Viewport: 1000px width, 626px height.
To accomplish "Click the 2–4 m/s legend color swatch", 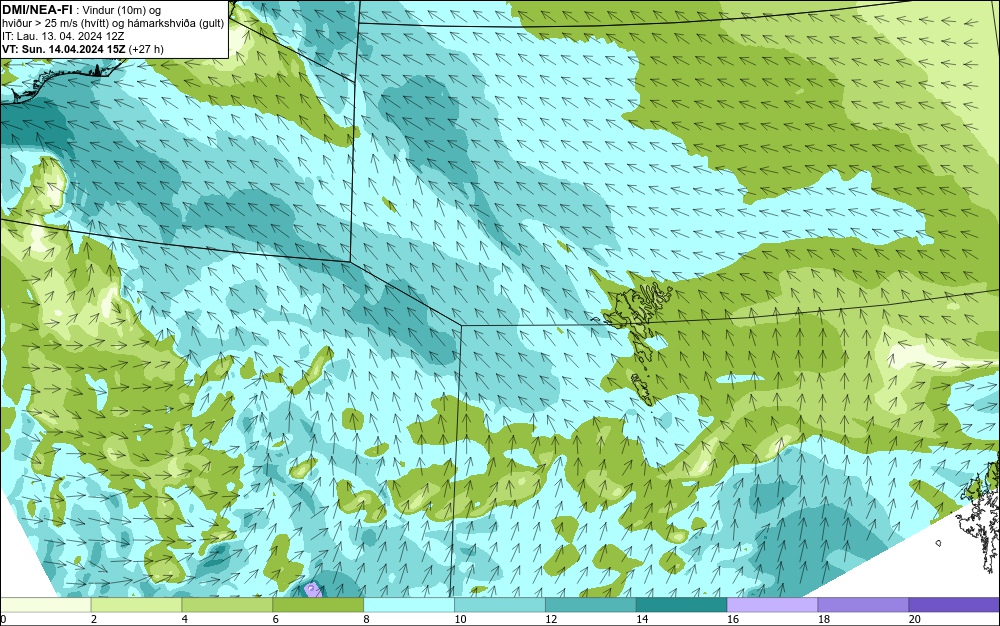I will coord(136,604).
